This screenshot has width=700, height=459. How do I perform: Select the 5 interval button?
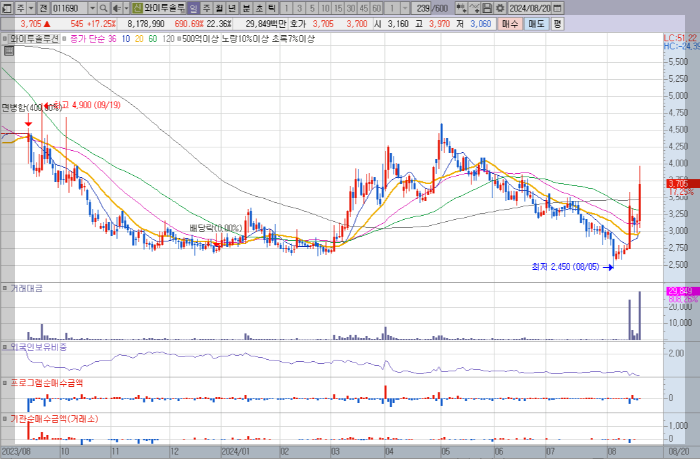click(312, 8)
